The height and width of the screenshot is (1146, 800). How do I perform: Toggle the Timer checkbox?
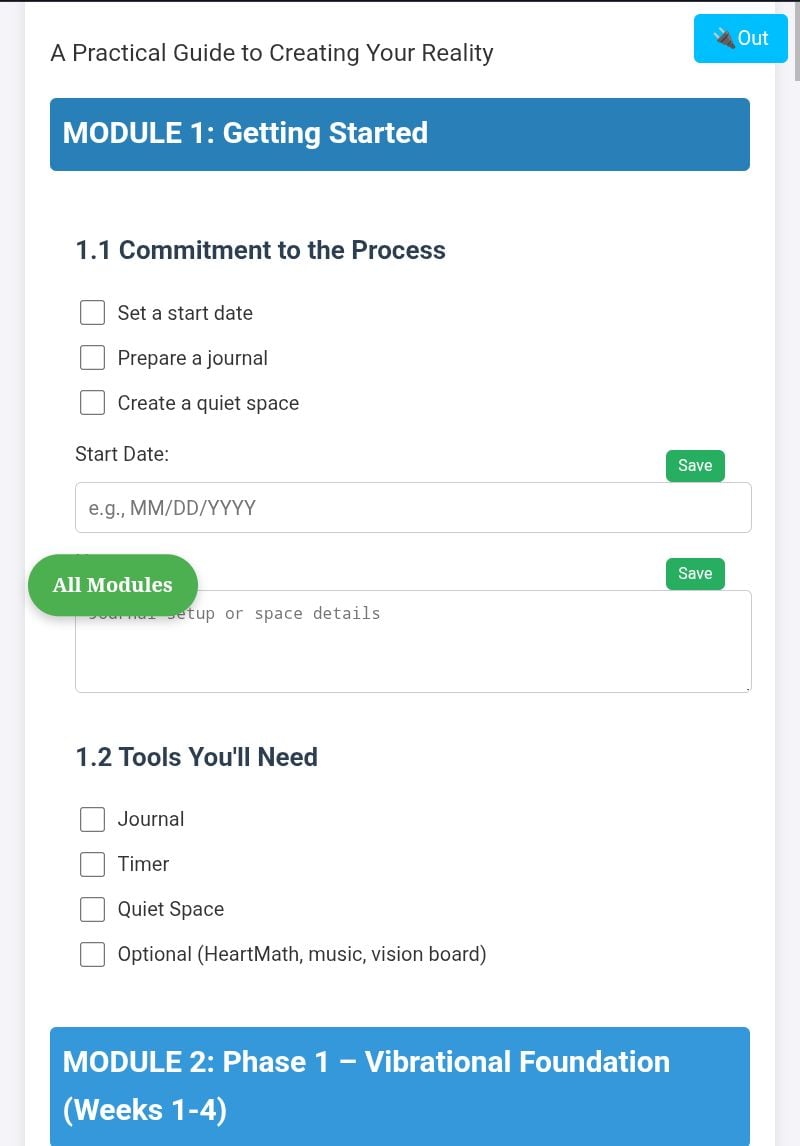93,864
